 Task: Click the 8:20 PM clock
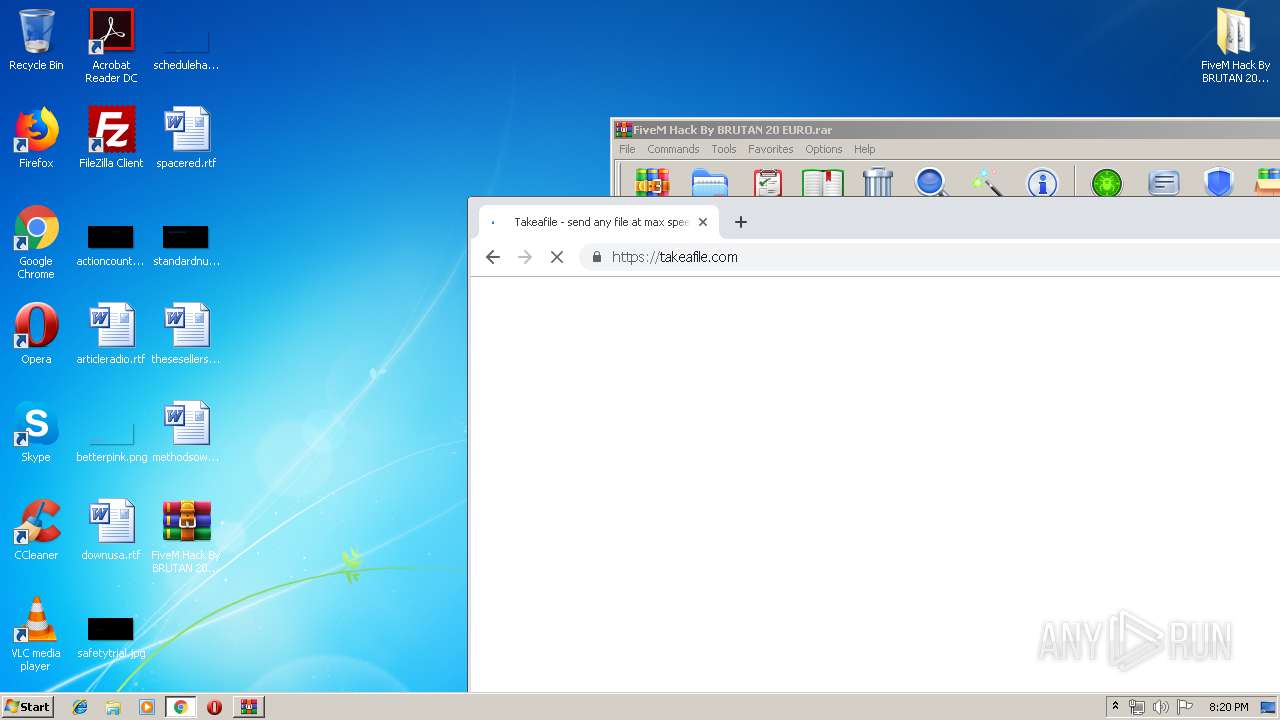1228,707
